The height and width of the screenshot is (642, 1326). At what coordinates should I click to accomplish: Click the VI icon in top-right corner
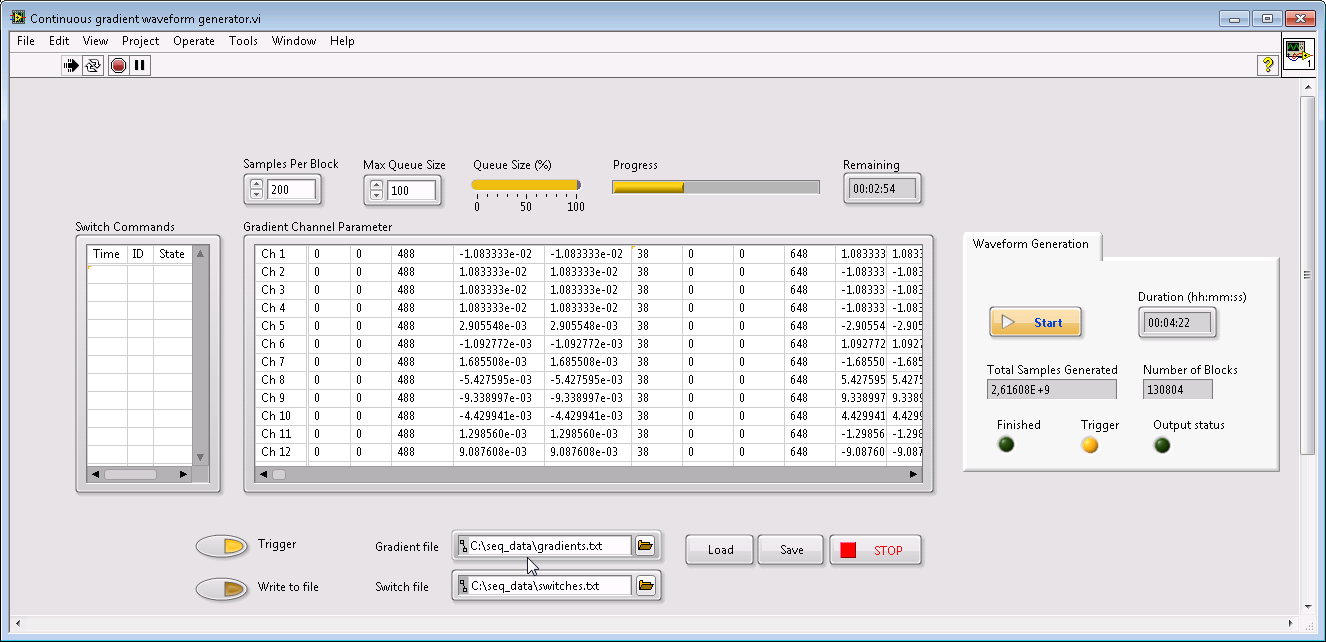pos(1298,53)
